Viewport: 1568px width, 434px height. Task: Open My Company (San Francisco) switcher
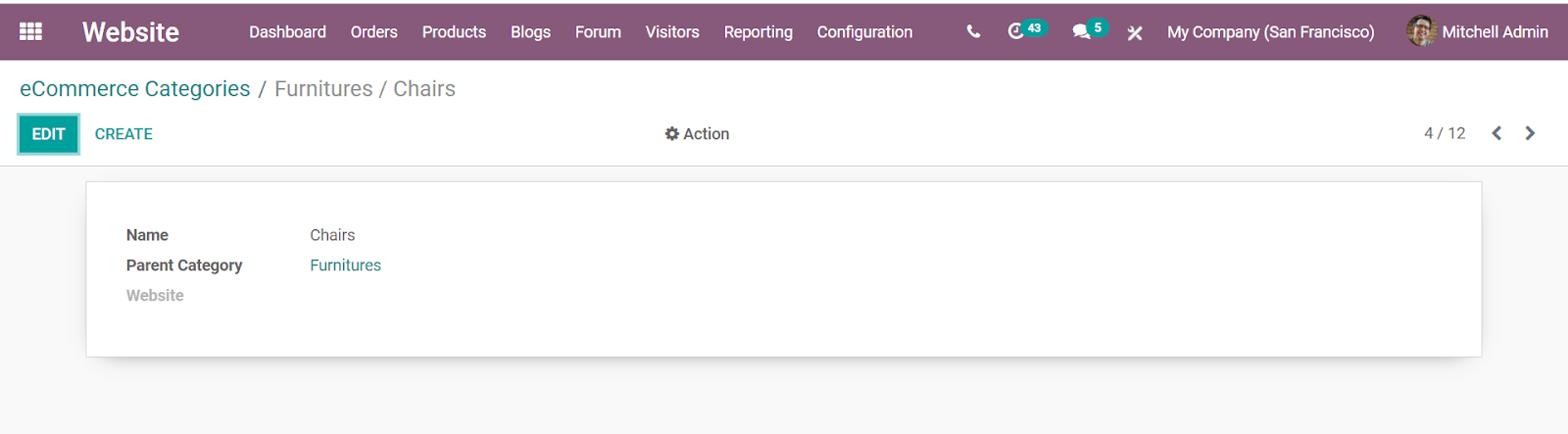(x=1270, y=32)
